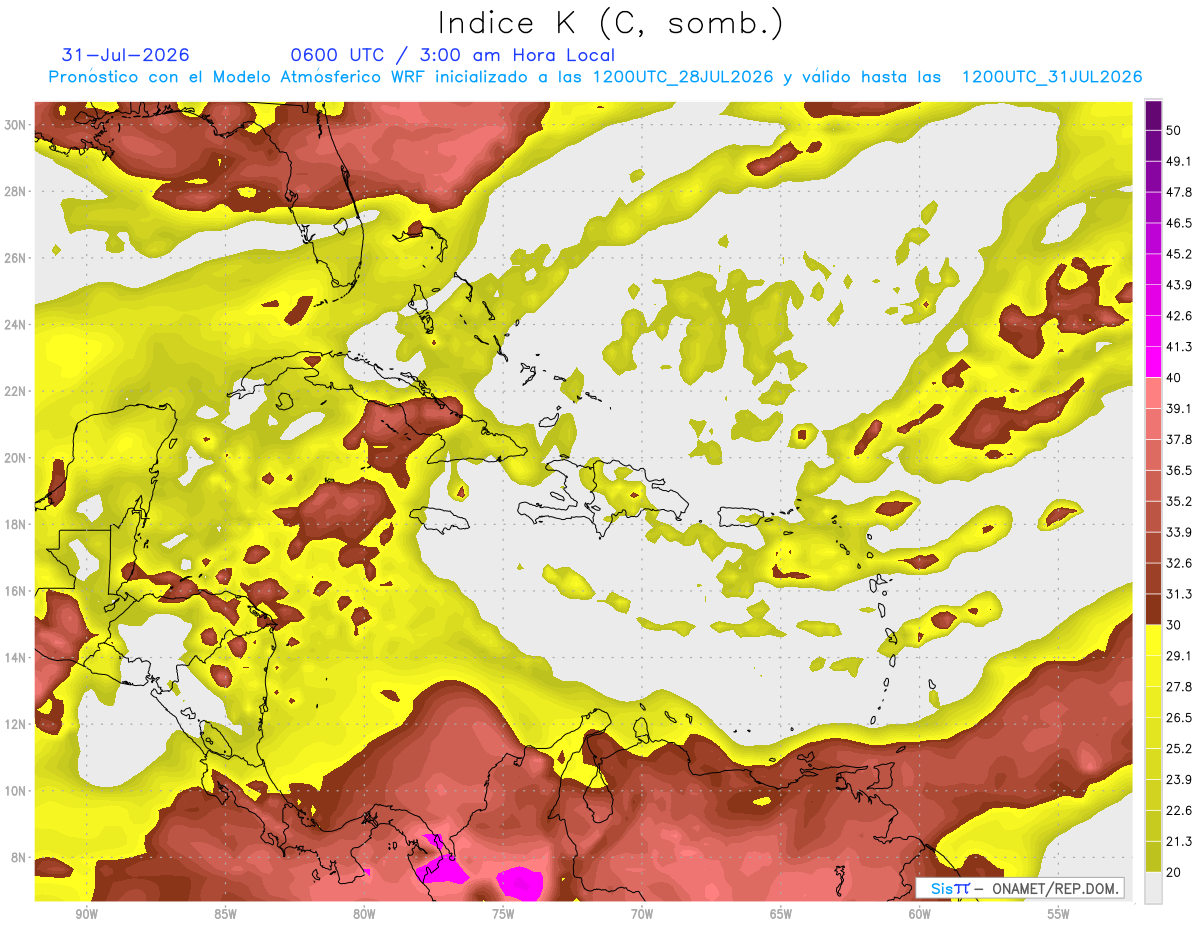The width and height of the screenshot is (1200, 927).
Task: Pick the light gray swatch below 20
Action: (x=1153, y=888)
